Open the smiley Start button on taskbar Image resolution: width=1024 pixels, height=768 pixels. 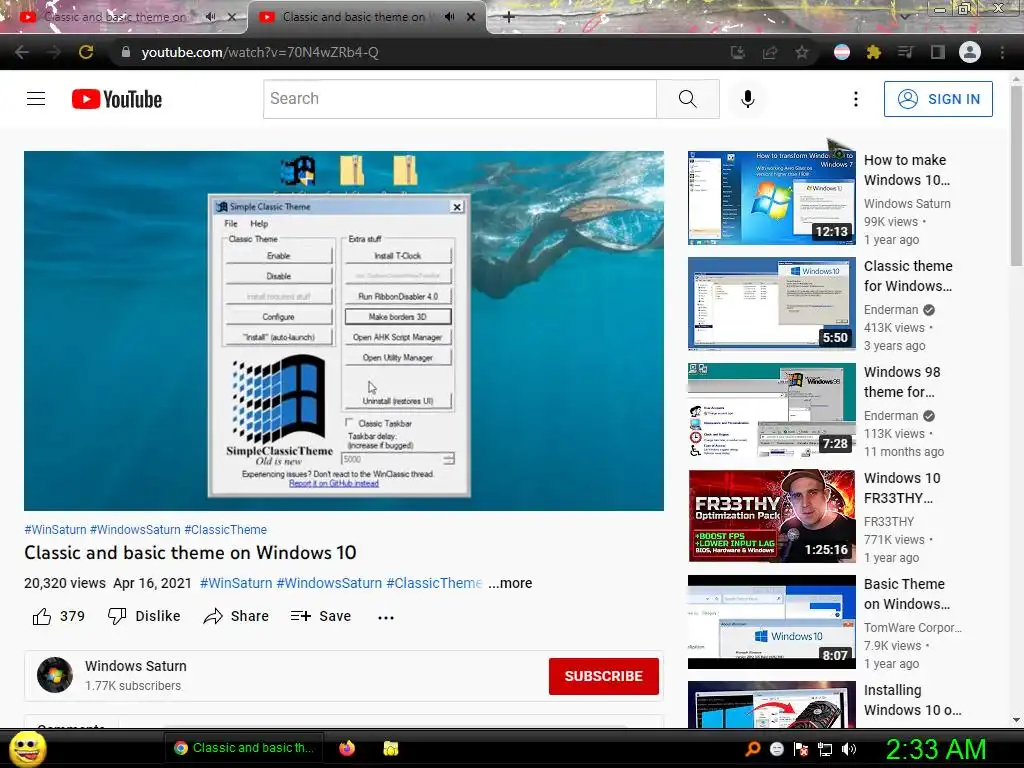[x=27, y=748]
